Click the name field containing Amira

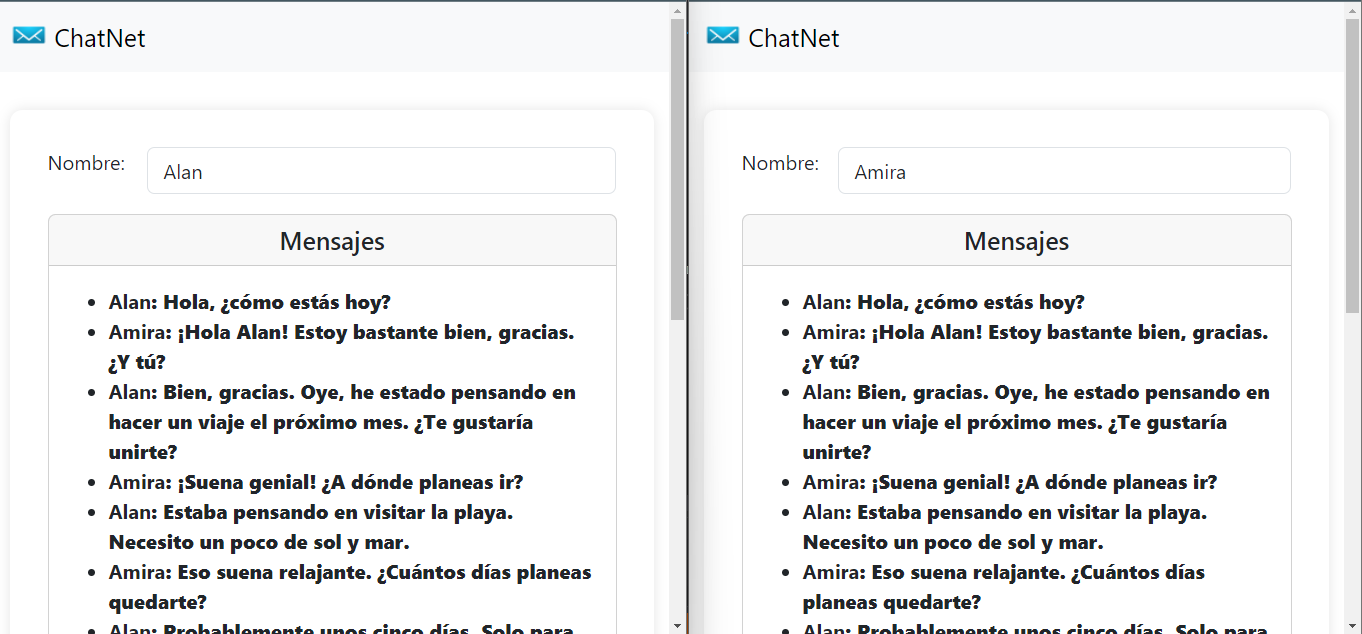click(x=1063, y=170)
